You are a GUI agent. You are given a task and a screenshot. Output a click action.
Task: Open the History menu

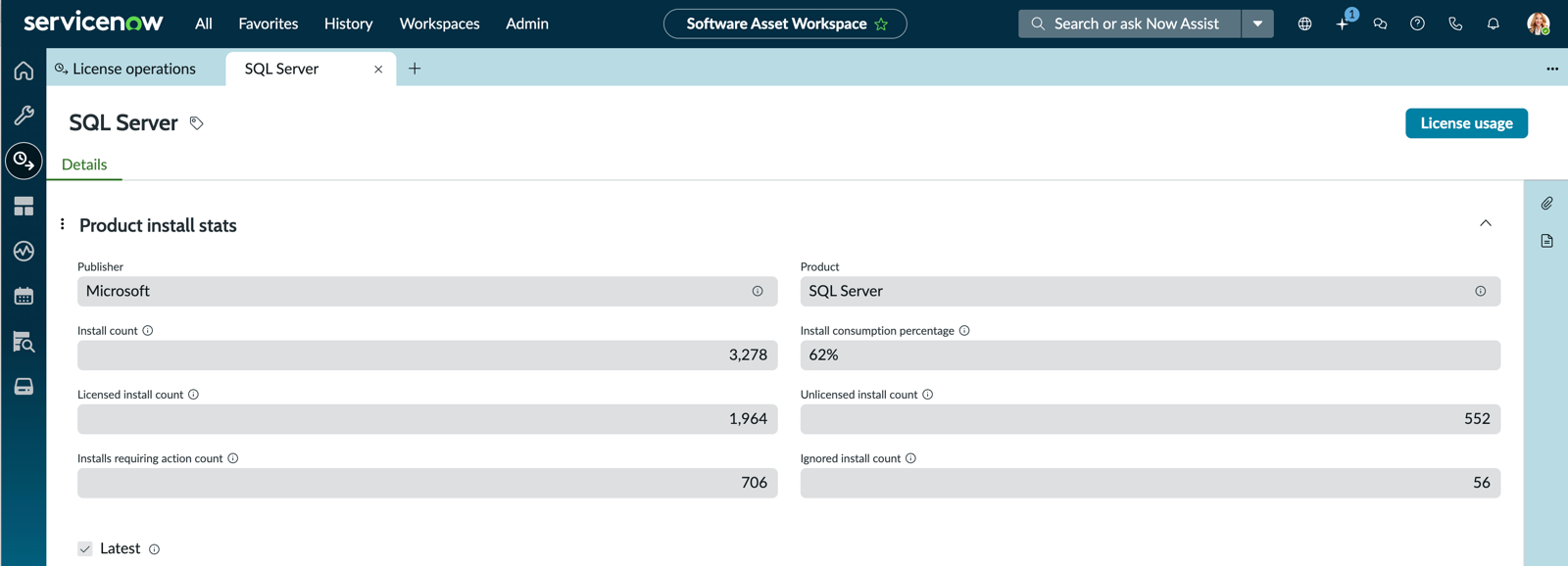pyautogui.click(x=348, y=24)
